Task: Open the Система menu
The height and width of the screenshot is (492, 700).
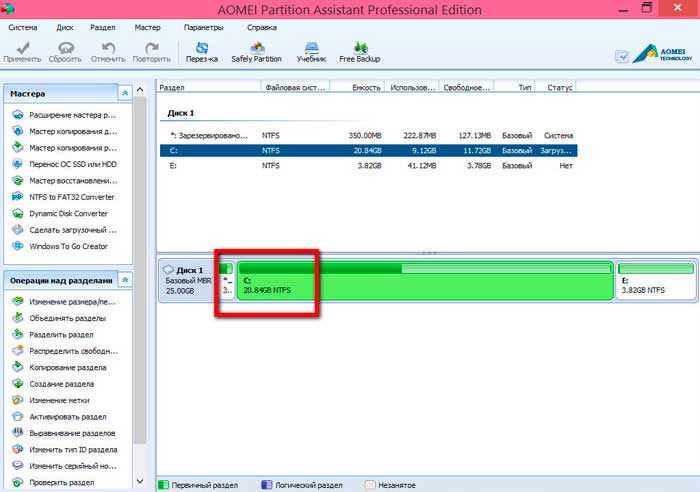Action: pos(23,28)
